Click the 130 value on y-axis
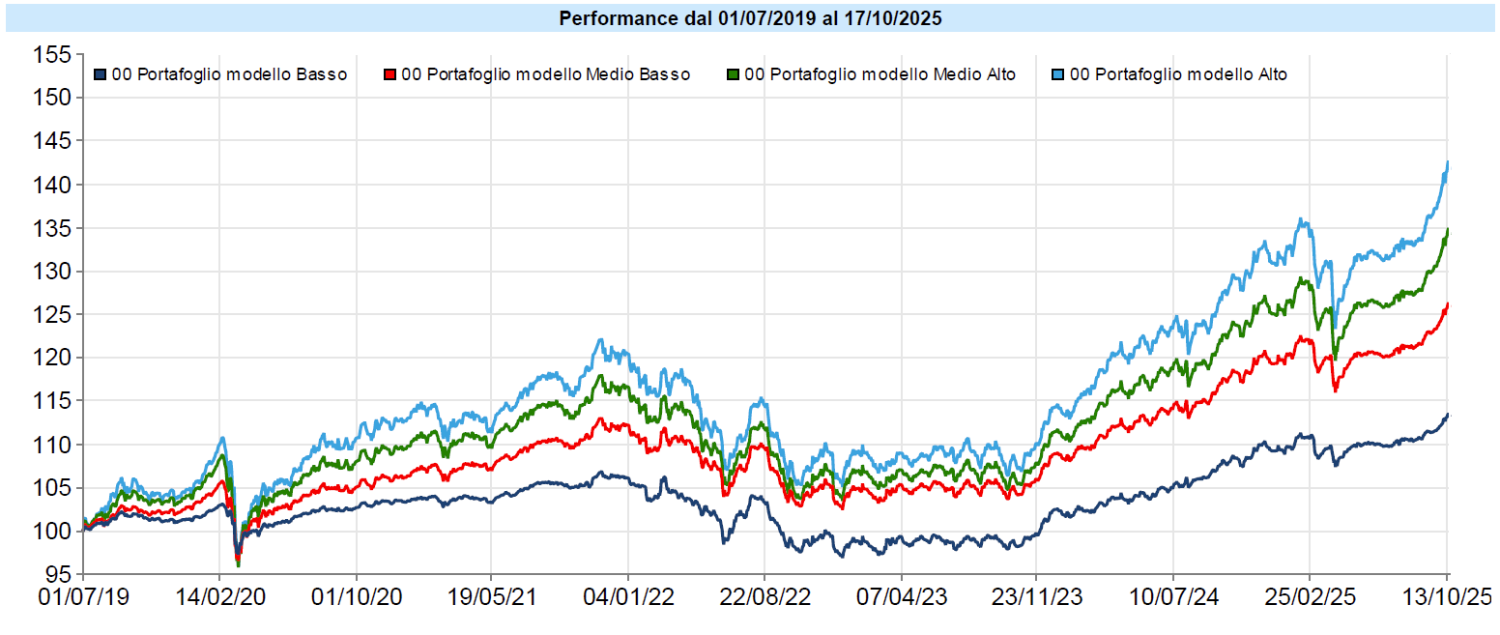This screenshot has width=1500, height=635. tap(51, 271)
